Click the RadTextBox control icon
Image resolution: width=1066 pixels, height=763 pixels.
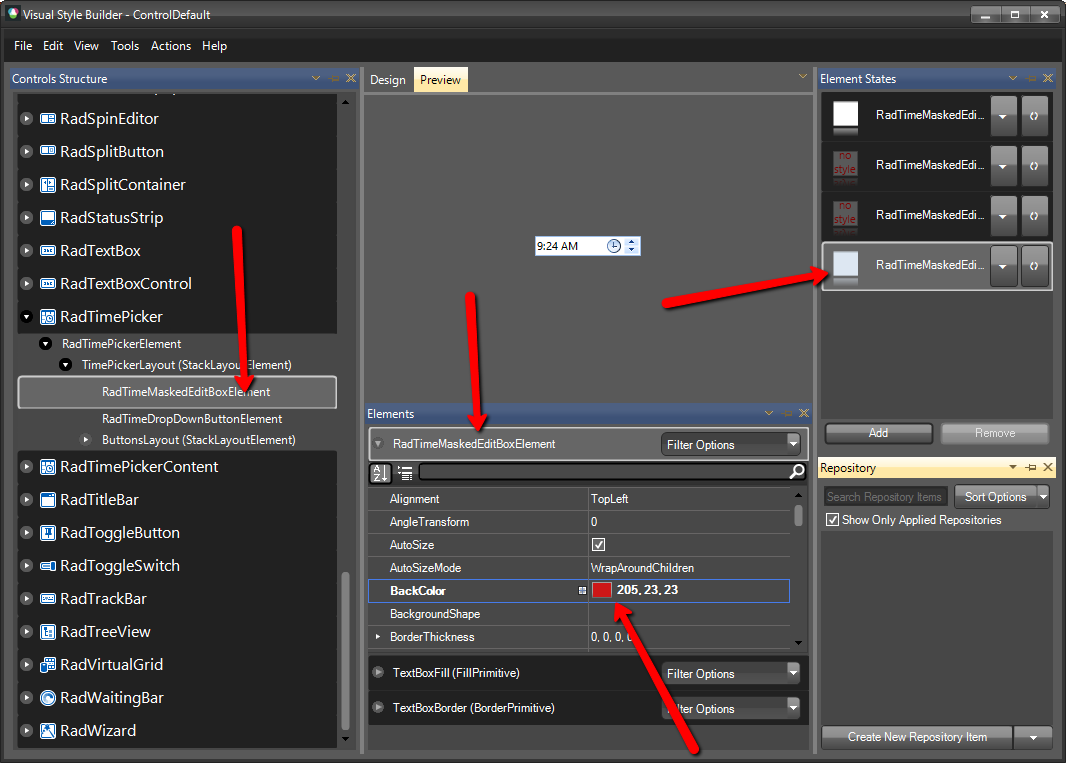tap(48, 250)
